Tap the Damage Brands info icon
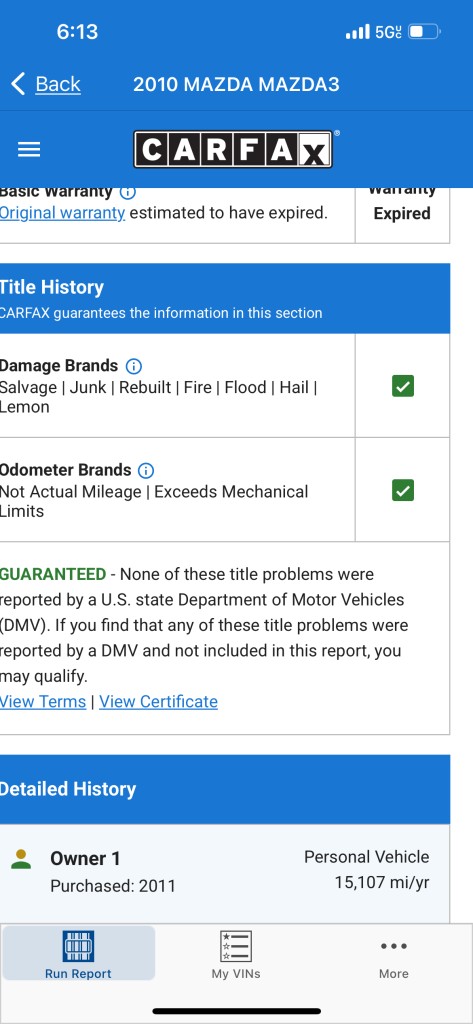 (x=134, y=366)
